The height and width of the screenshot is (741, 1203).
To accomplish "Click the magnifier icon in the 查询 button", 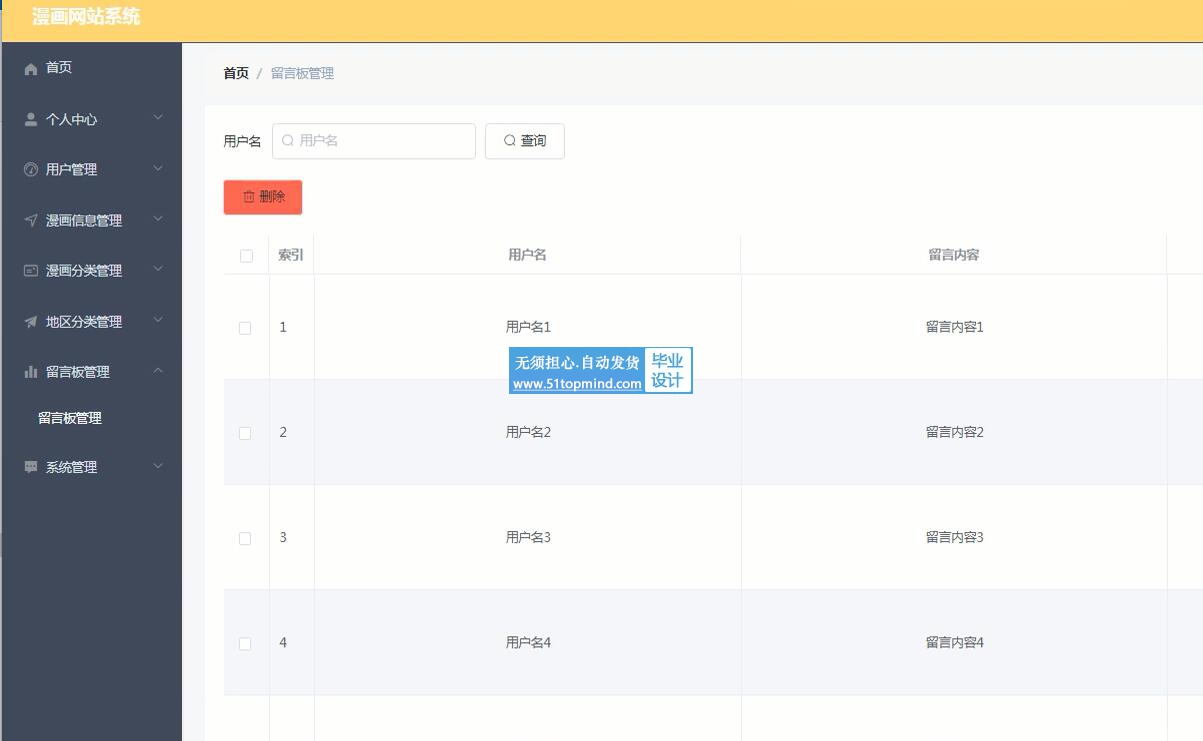I will [509, 141].
